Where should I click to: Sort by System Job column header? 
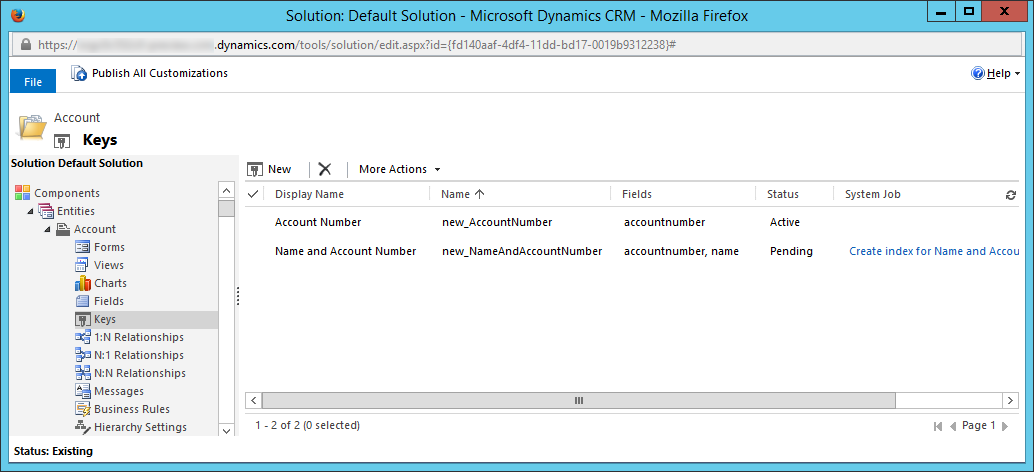pos(873,194)
